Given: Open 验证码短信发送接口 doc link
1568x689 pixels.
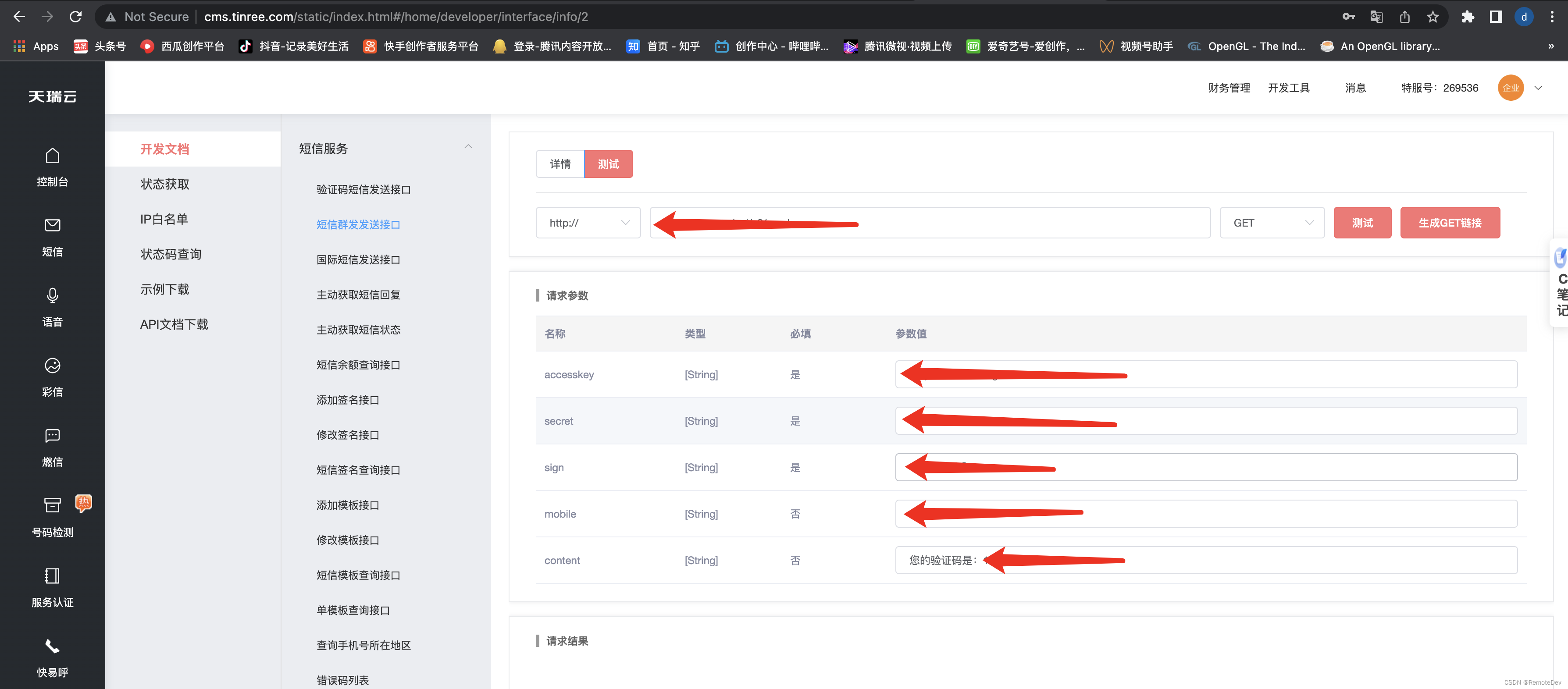Looking at the screenshot, I should 363,189.
